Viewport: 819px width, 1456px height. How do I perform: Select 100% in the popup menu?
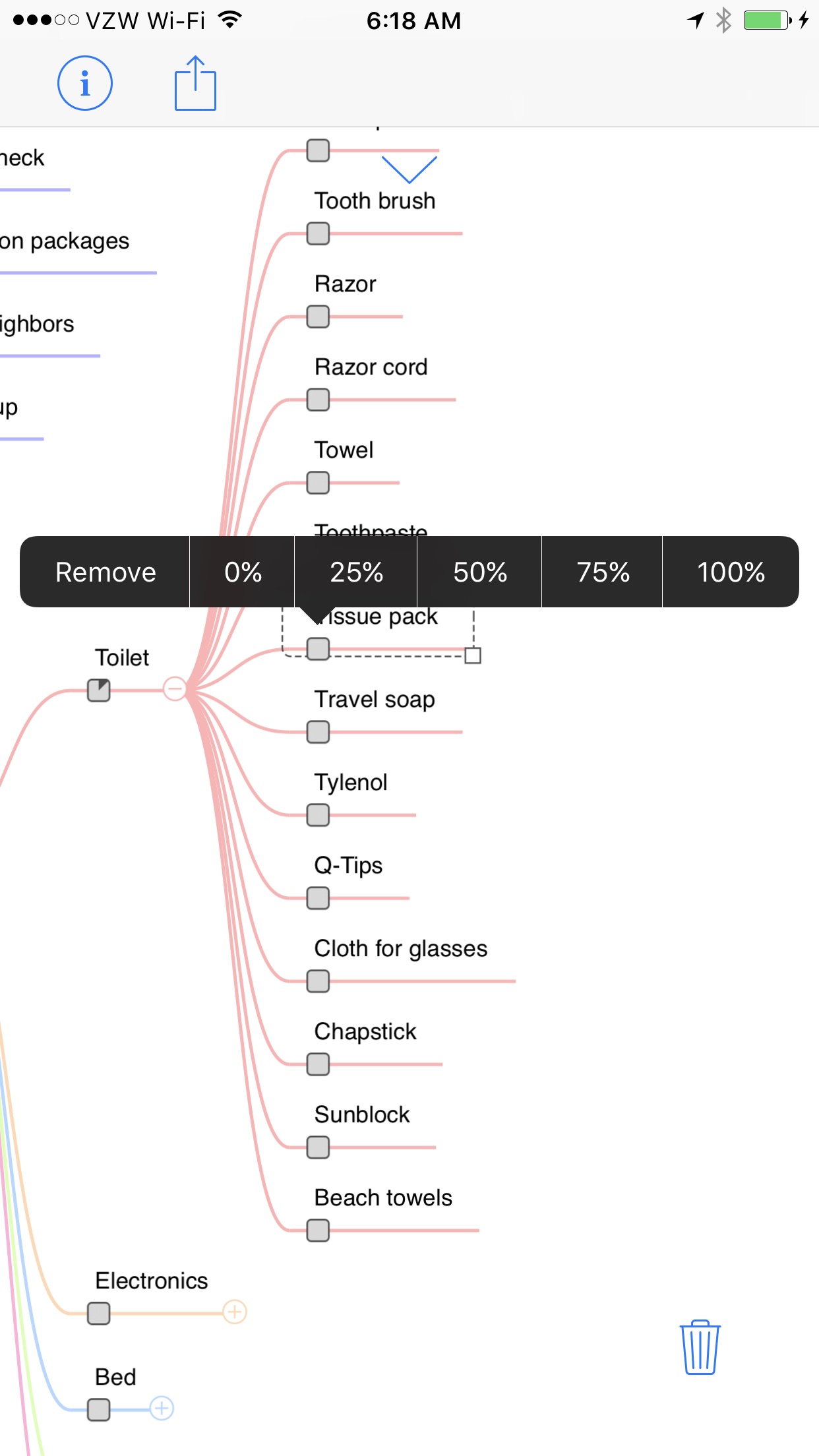pos(731,572)
